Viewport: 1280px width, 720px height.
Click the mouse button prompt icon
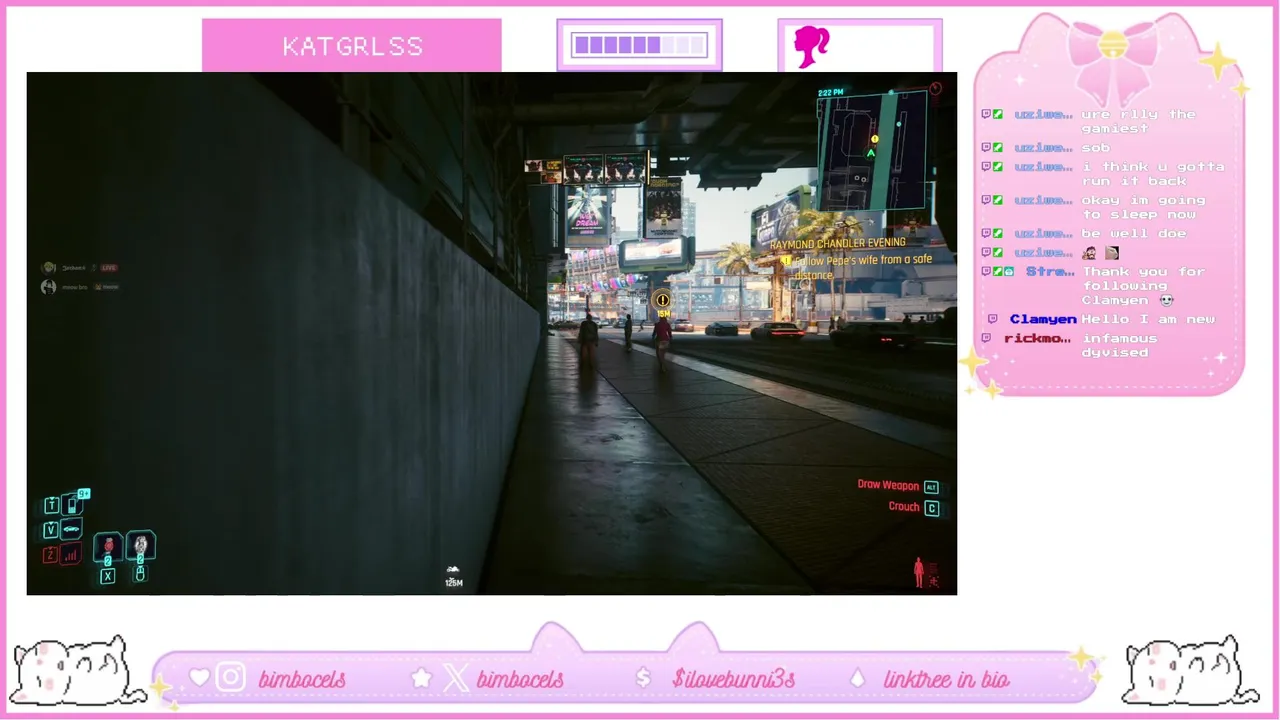coord(140,574)
